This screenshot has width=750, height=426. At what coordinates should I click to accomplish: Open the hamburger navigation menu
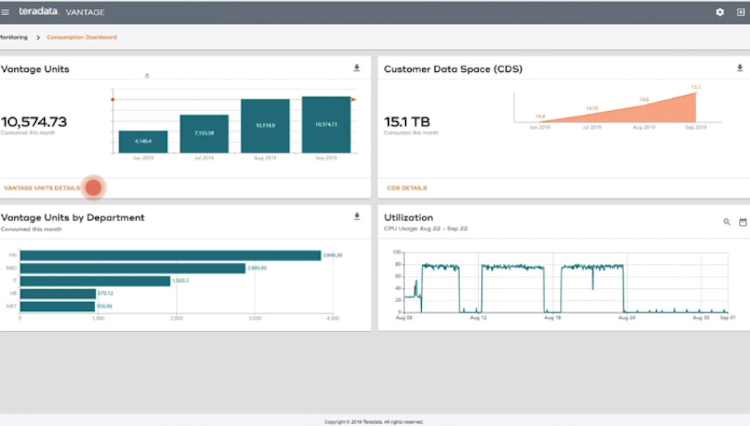tap(5, 12)
